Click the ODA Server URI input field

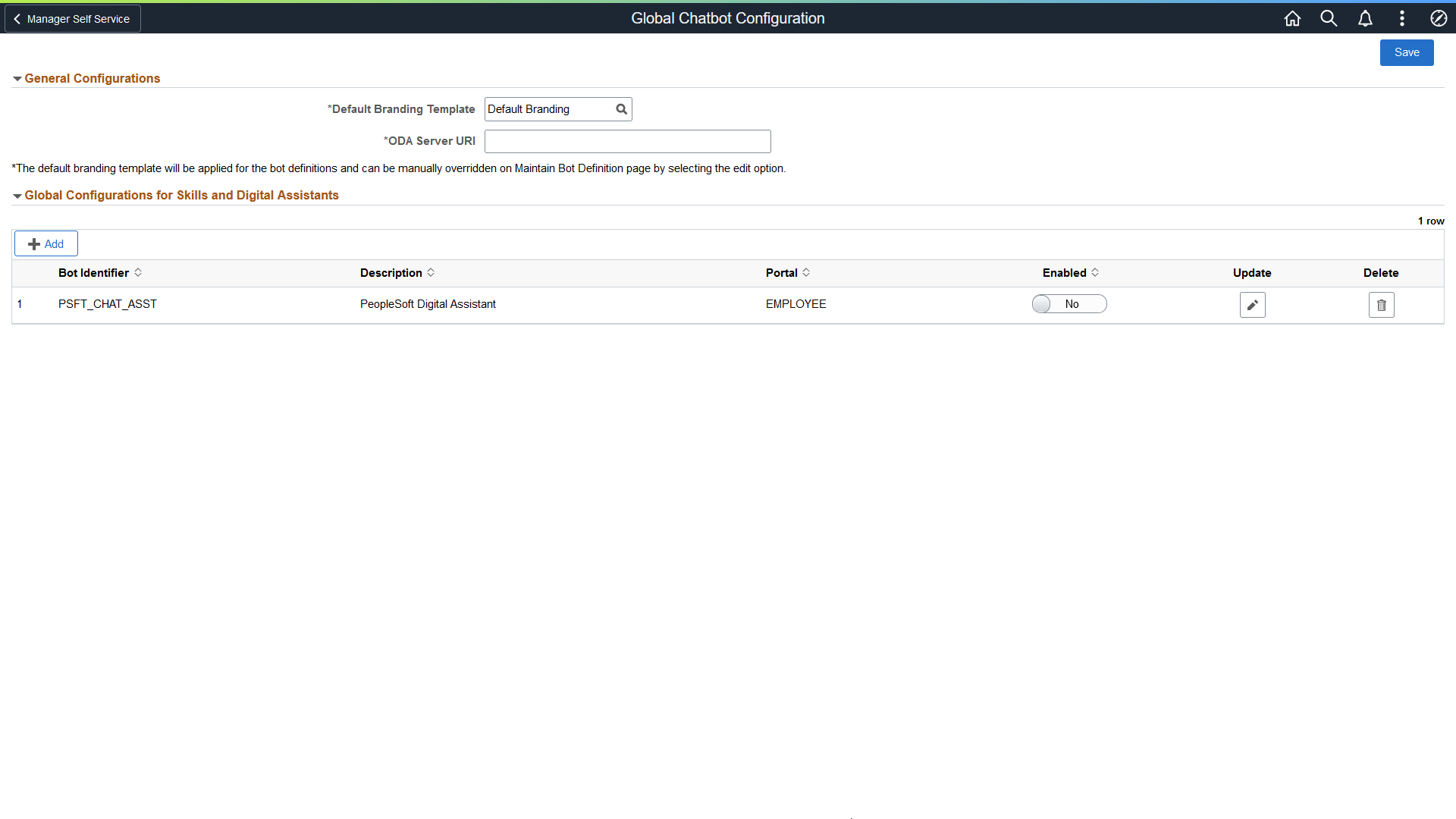(x=627, y=141)
